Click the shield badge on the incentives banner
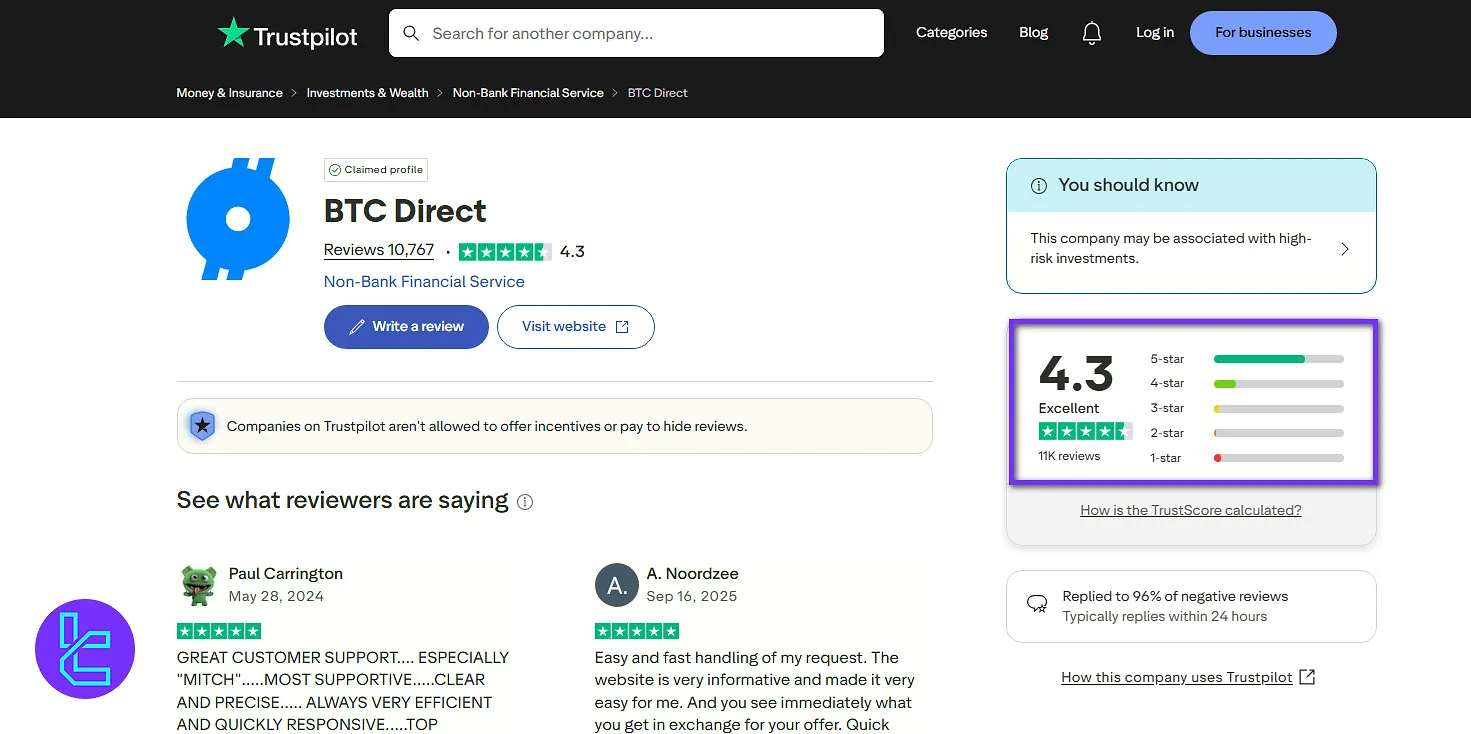1471x734 pixels. coord(202,426)
